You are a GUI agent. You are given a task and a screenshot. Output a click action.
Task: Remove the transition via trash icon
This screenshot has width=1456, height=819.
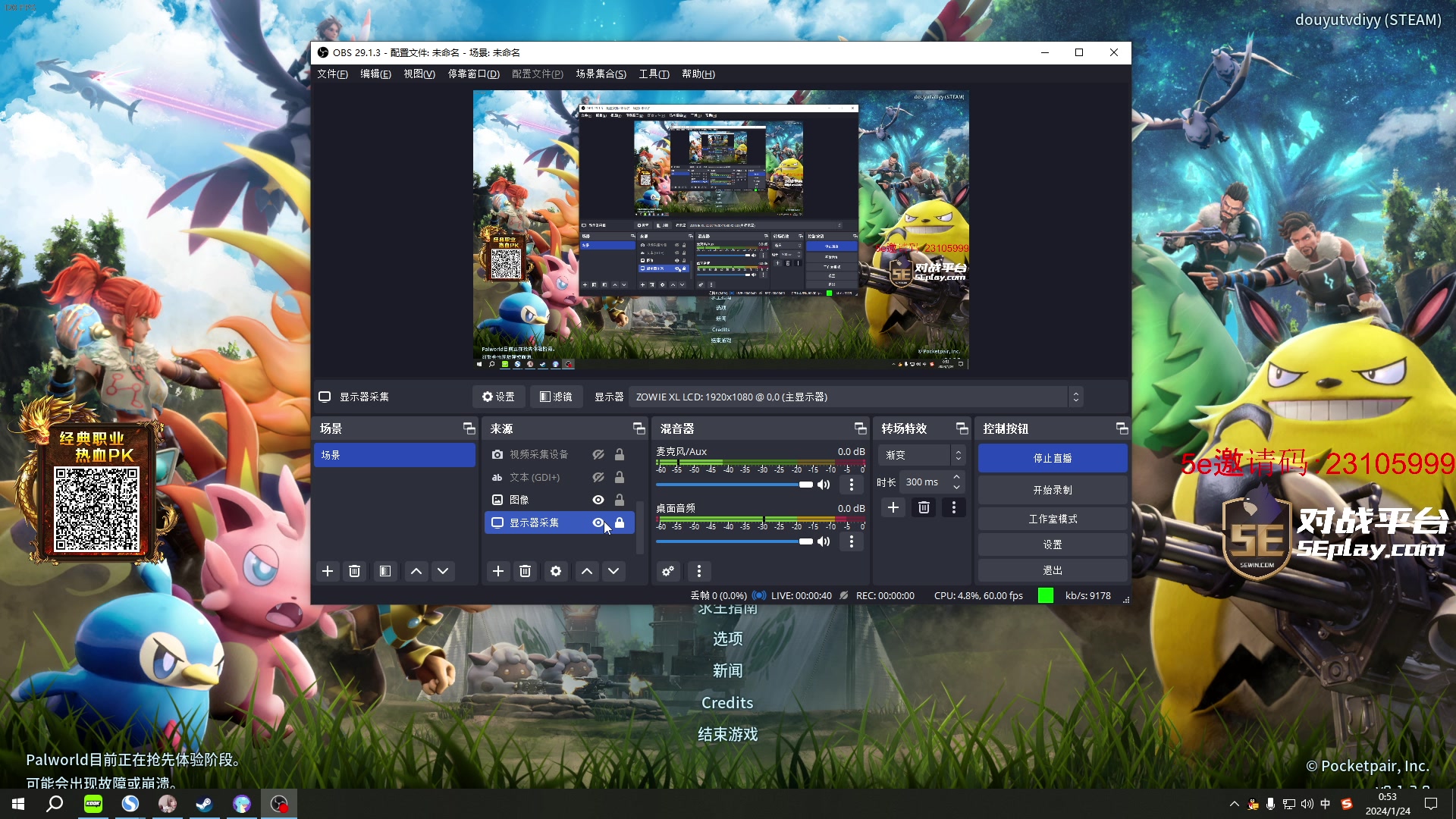point(924,507)
